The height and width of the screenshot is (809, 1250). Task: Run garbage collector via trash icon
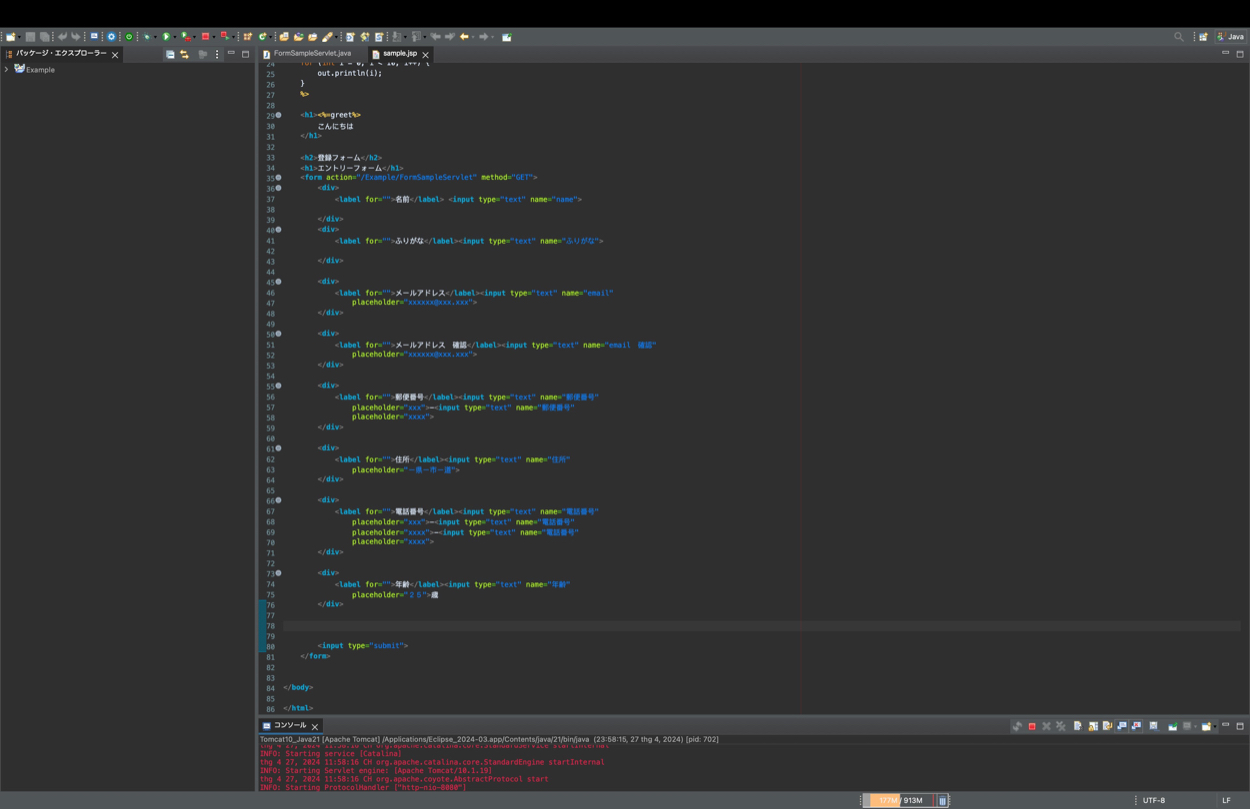coord(942,801)
